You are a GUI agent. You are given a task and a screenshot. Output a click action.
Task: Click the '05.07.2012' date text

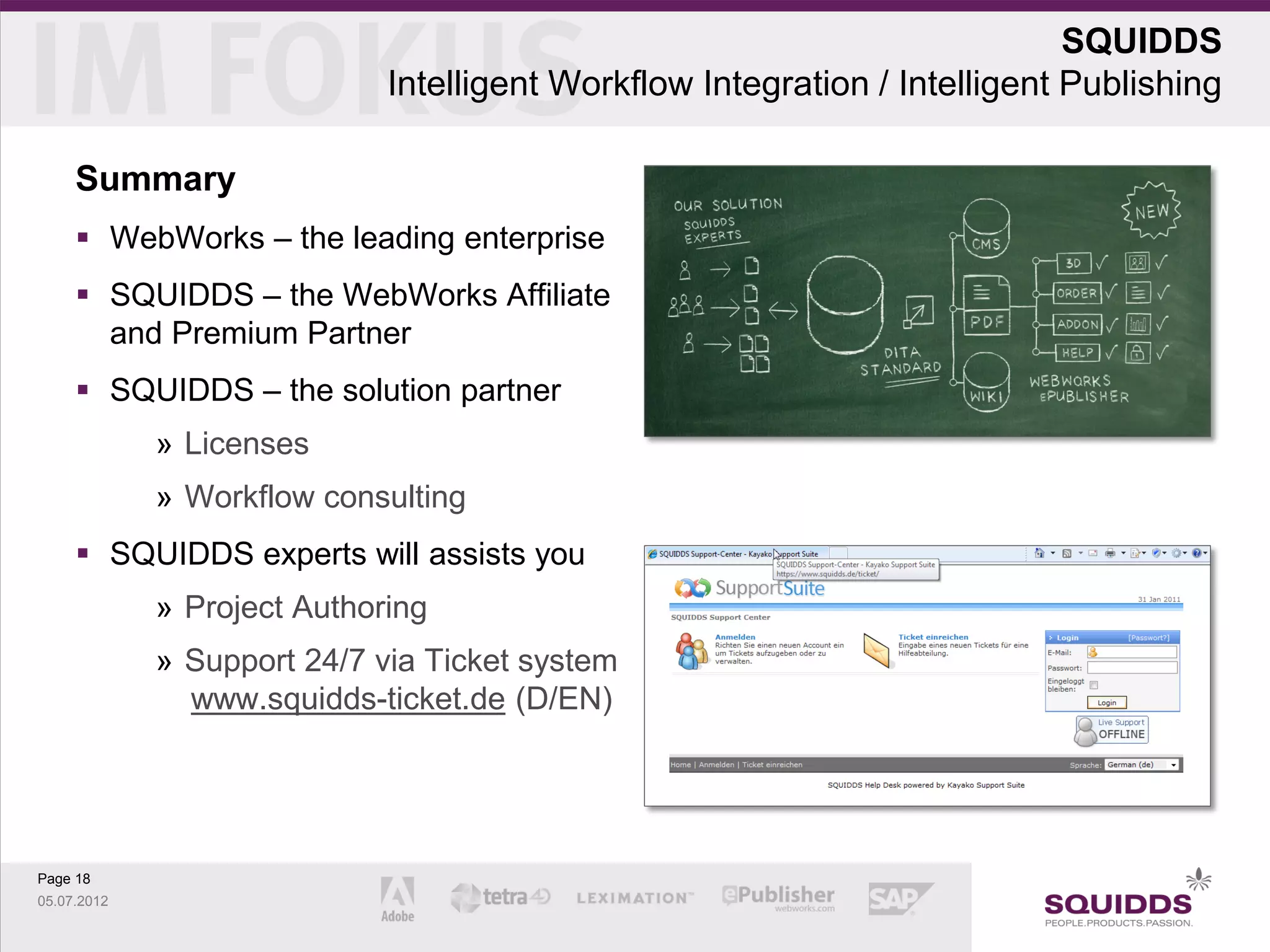click(73, 901)
